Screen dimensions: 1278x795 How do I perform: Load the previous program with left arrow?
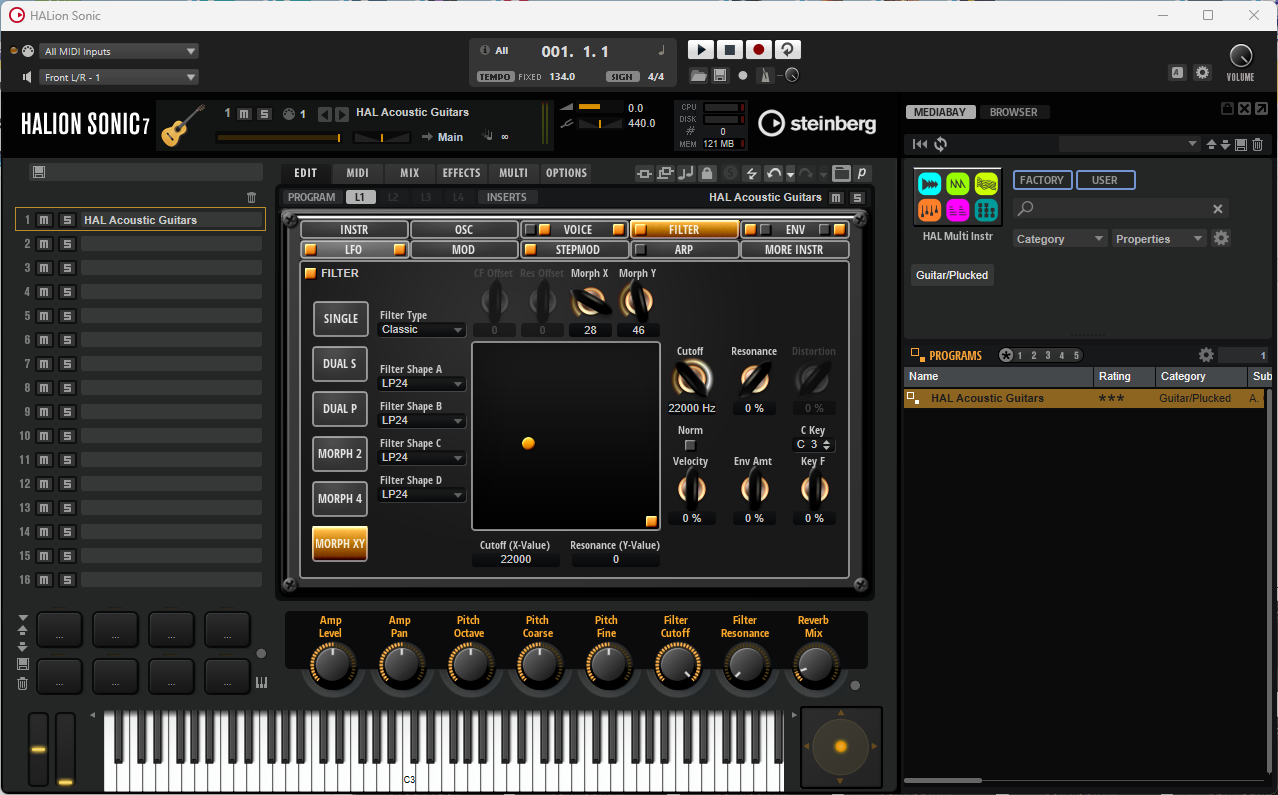[324, 114]
